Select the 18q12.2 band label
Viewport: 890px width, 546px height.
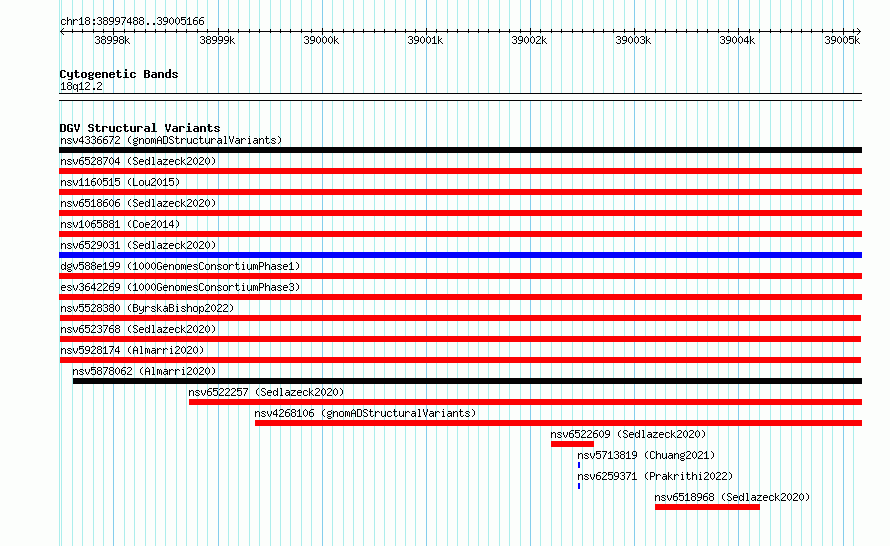pyautogui.click(x=81, y=86)
